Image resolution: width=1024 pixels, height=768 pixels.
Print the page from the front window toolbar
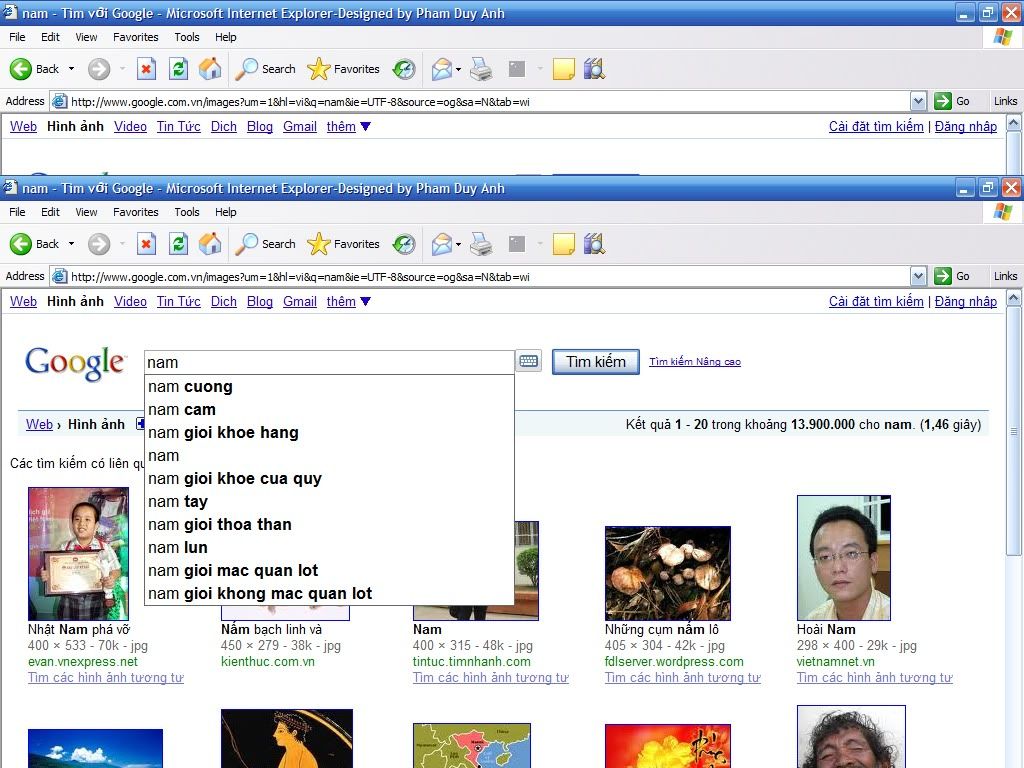tap(481, 244)
